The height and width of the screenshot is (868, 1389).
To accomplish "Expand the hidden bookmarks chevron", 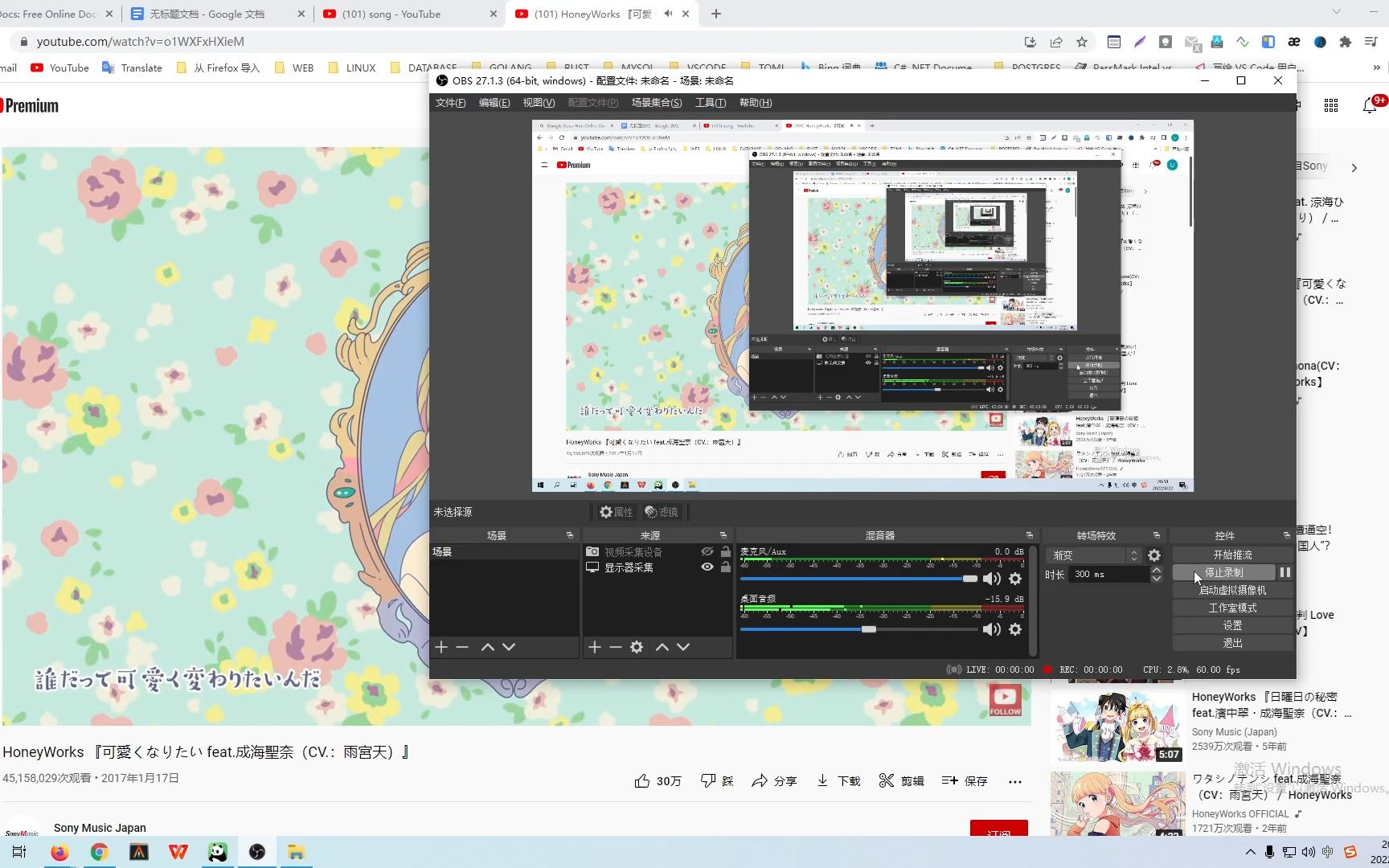I will click(1376, 68).
